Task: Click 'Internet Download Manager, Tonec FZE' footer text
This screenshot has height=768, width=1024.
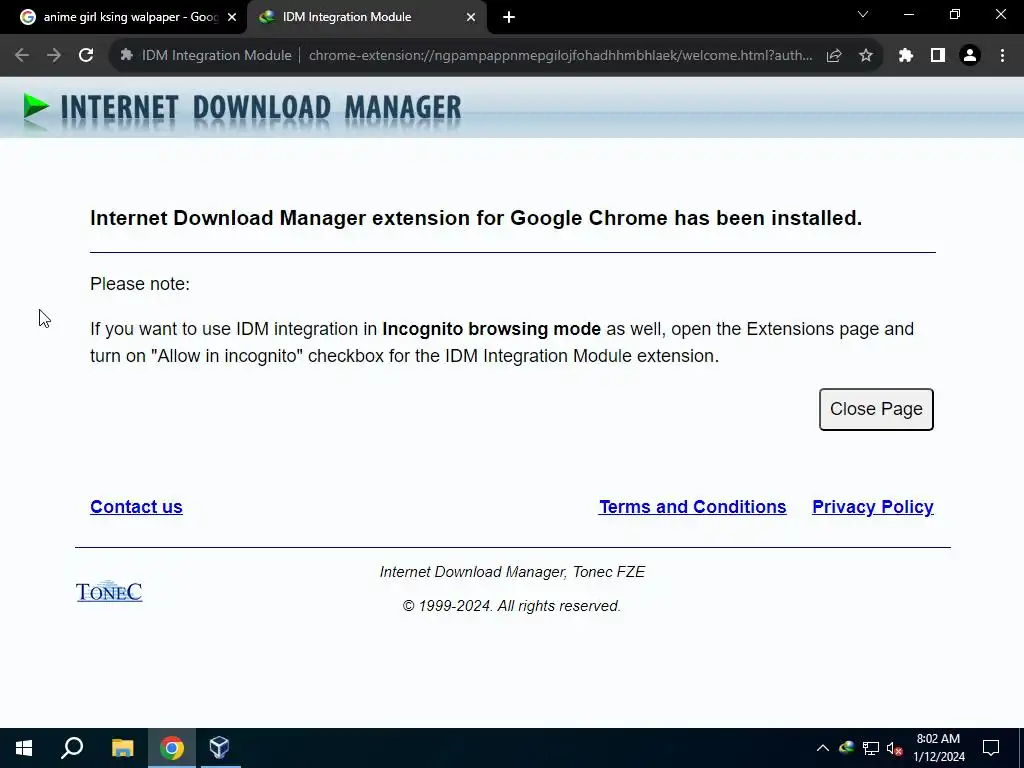Action: click(x=512, y=572)
